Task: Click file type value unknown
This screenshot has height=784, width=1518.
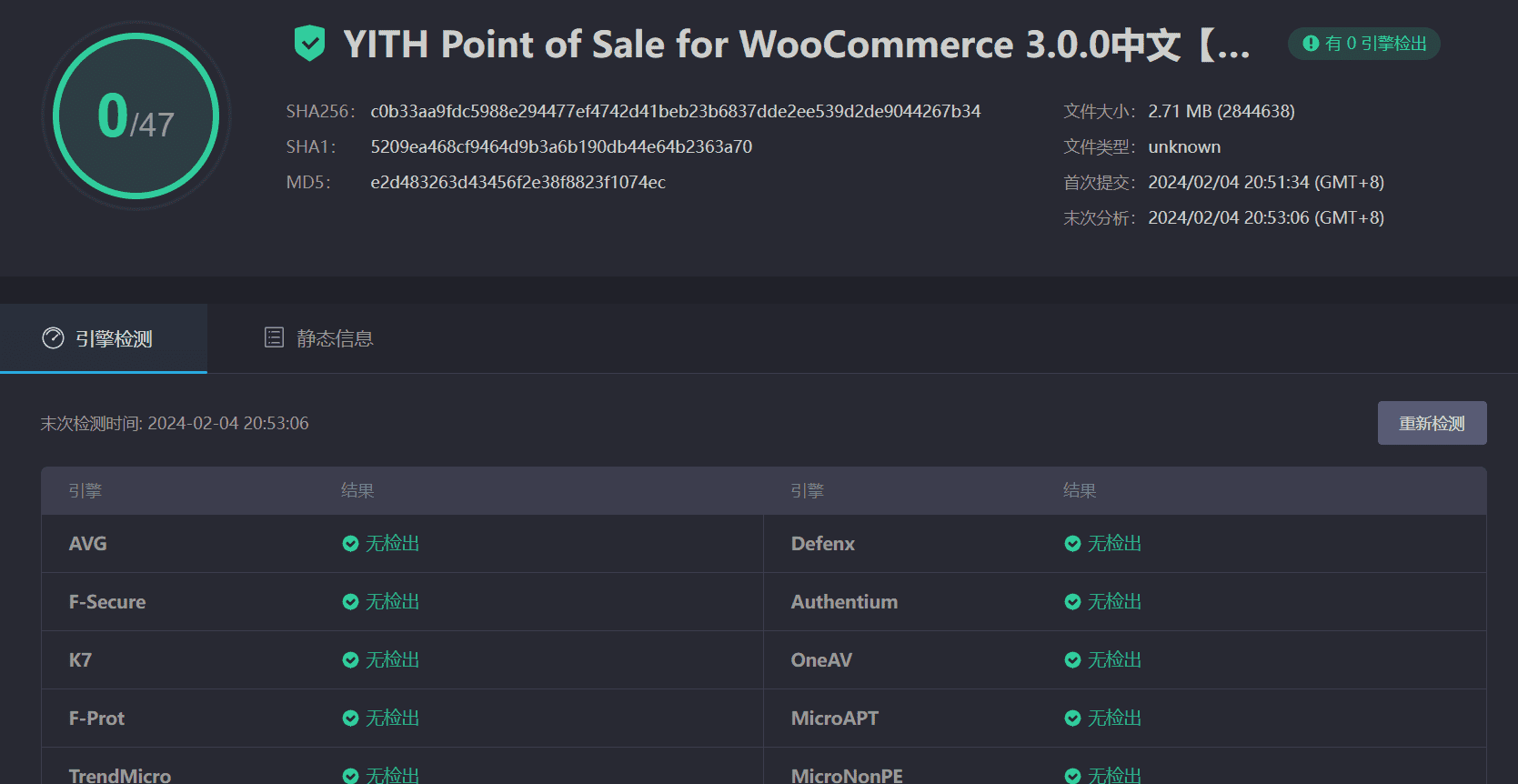Action: coord(1184,146)
